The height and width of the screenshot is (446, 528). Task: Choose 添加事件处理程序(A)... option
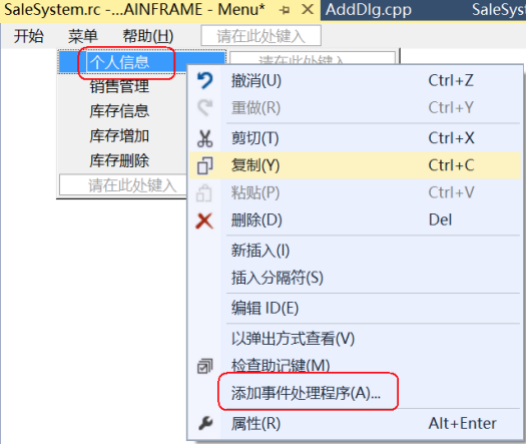[355, 393]
